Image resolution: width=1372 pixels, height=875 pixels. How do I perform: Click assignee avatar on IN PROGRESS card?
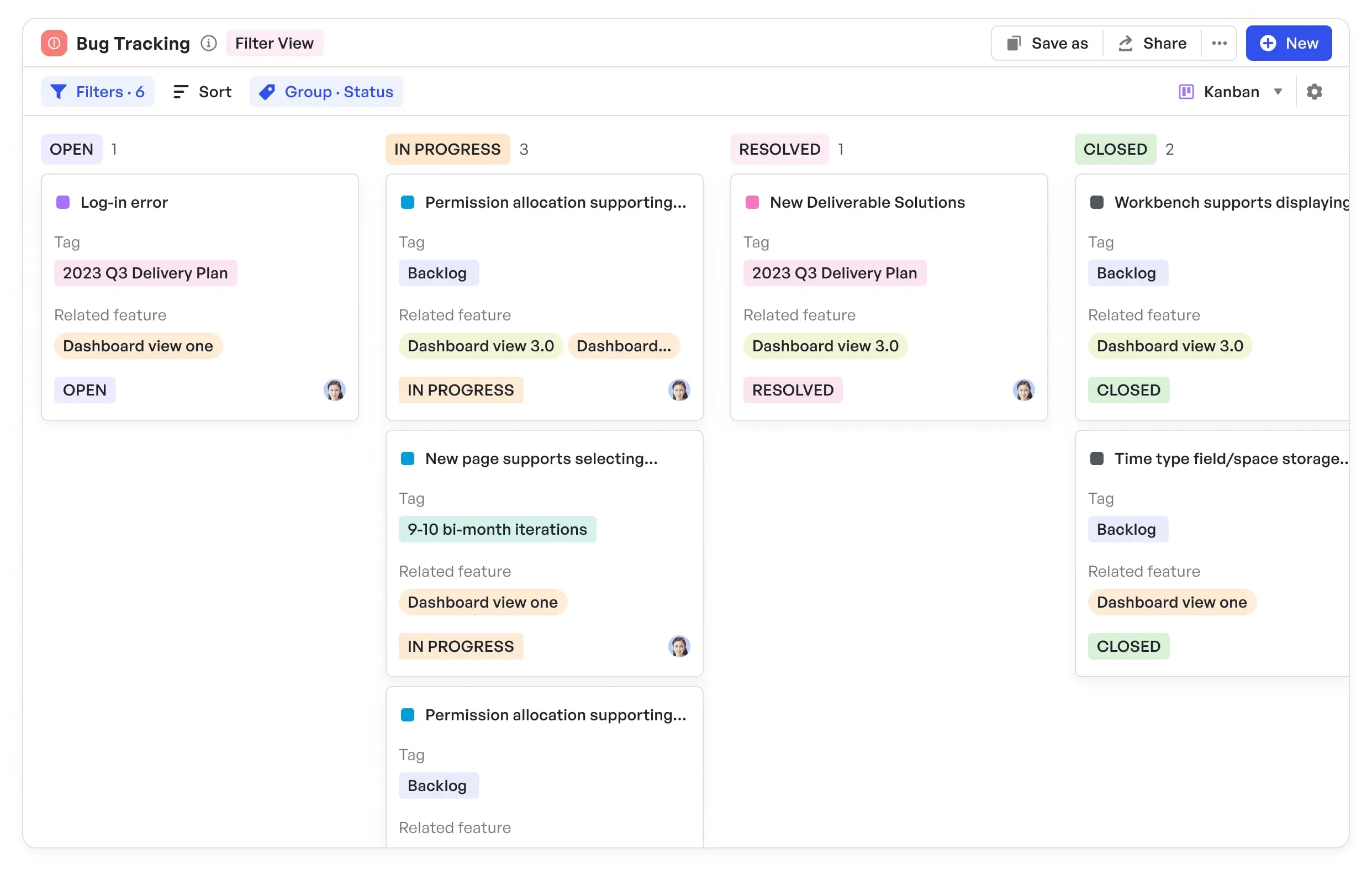coord(679,390)
